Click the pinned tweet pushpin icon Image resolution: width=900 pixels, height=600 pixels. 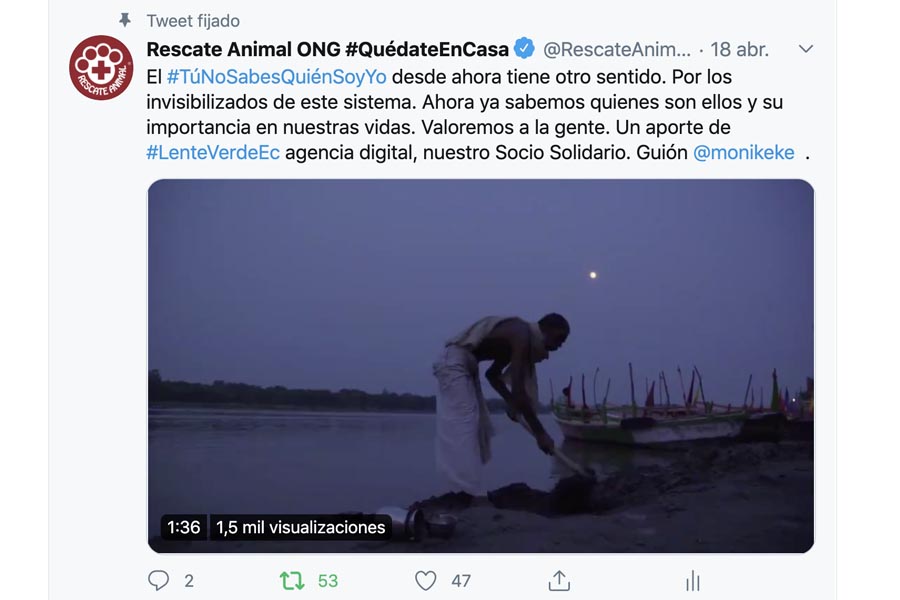[x=125, y=21]
